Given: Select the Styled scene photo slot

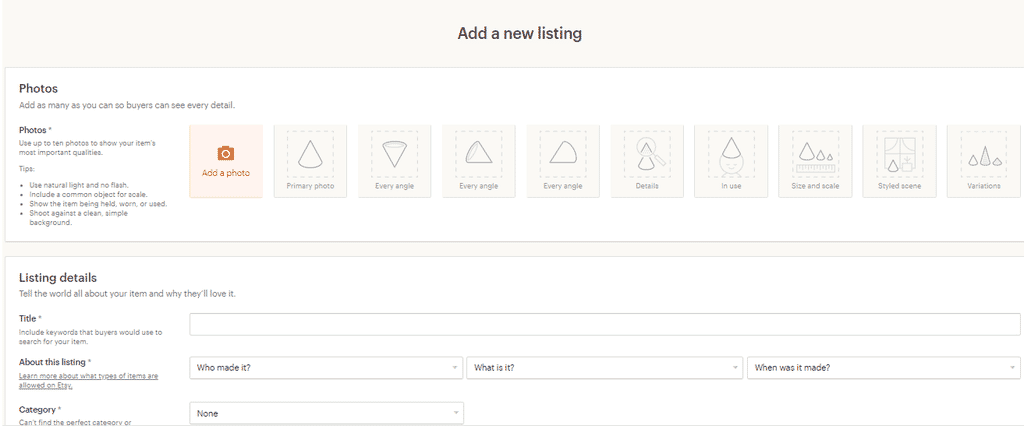Looking at the screenshot, I should 899,161.
